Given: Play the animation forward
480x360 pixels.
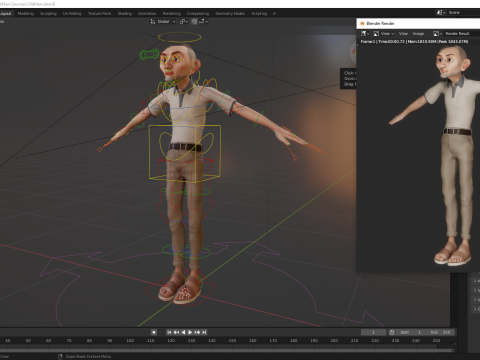Looking at the screenshot, I should (x=190, y=332).
